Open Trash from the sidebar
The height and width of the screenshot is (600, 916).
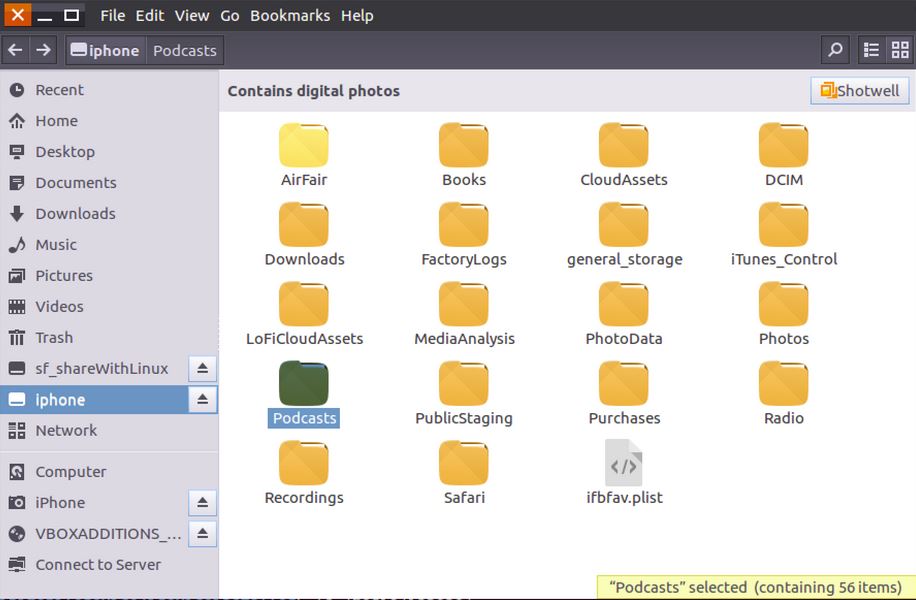[x=54, y=337]
